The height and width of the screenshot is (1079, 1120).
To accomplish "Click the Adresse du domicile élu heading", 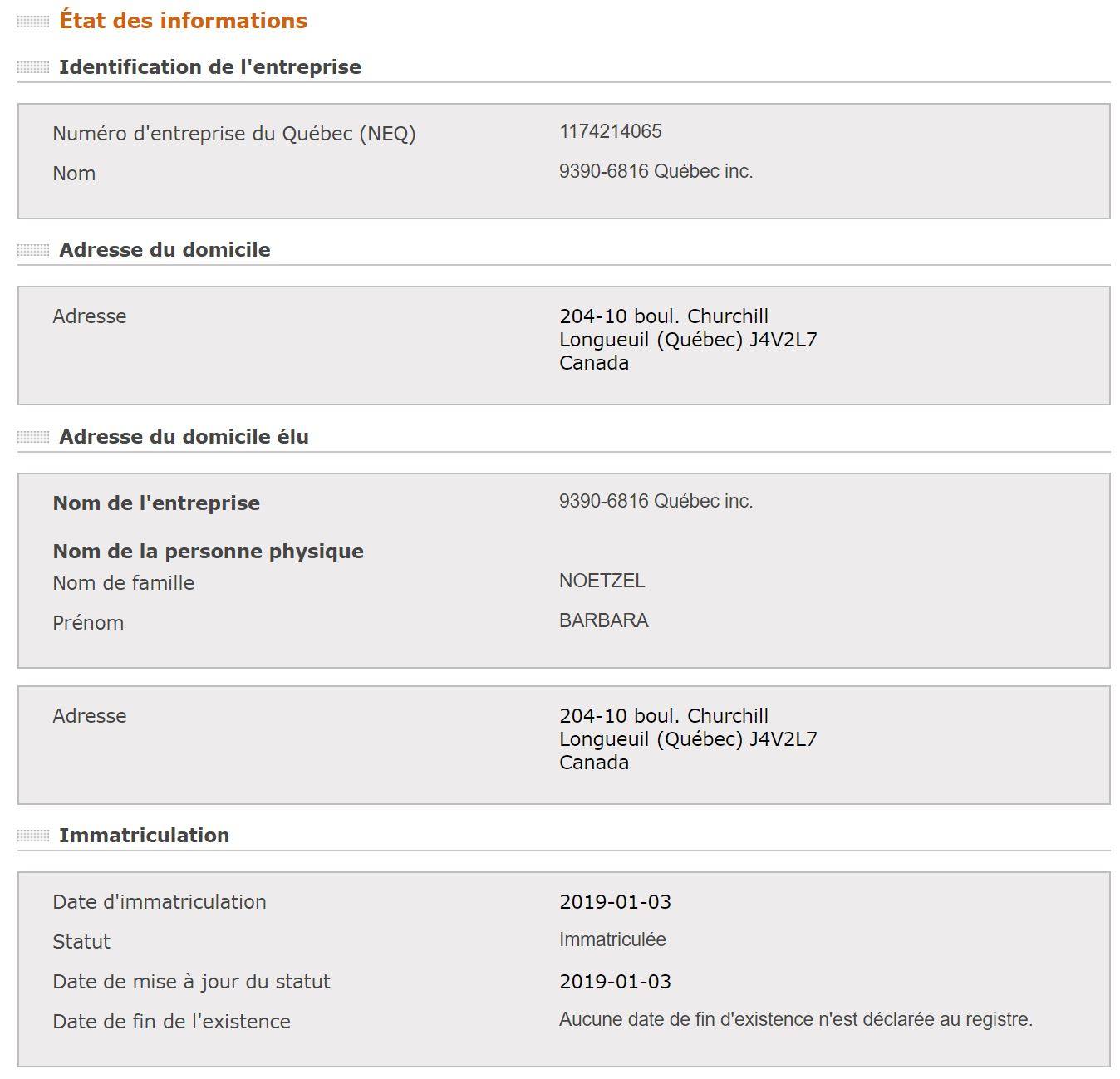I will pos(184,437).
